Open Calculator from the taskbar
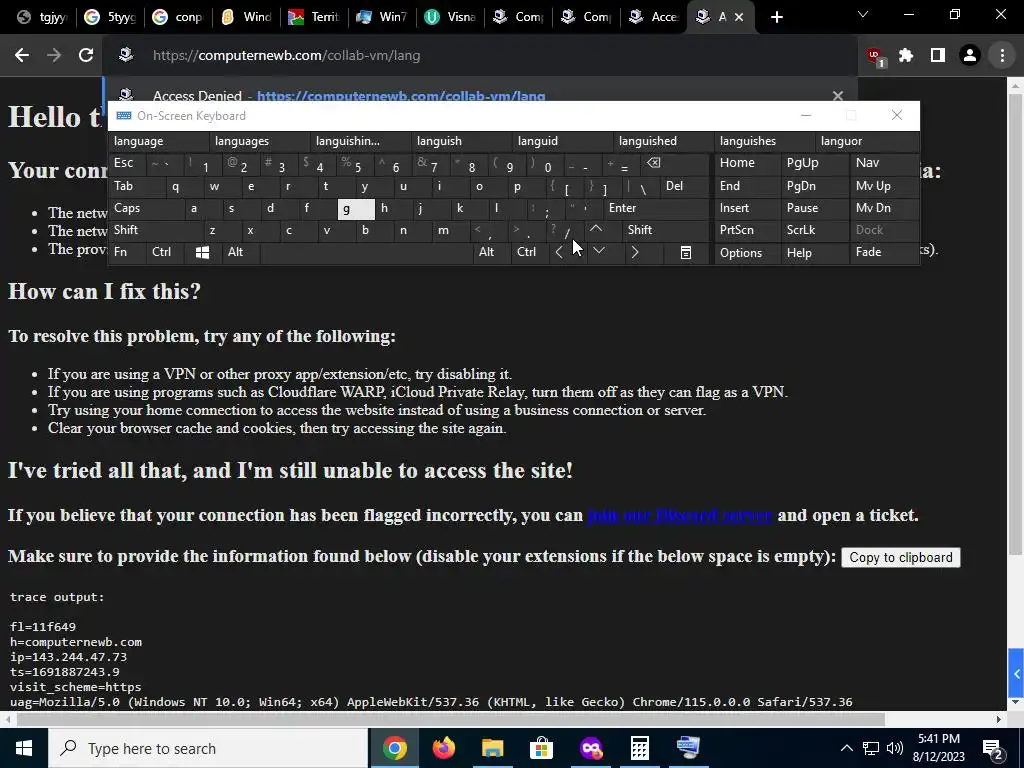1024x768 pixels. pos(639,748)
